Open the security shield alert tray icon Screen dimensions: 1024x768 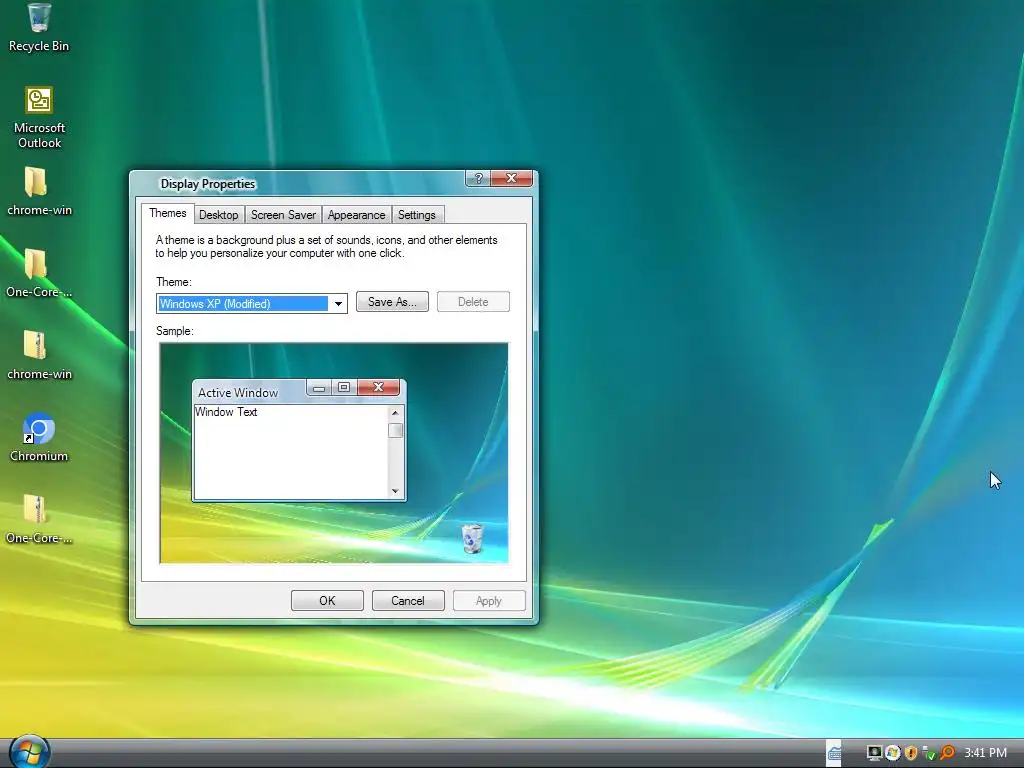click(911, 753)
